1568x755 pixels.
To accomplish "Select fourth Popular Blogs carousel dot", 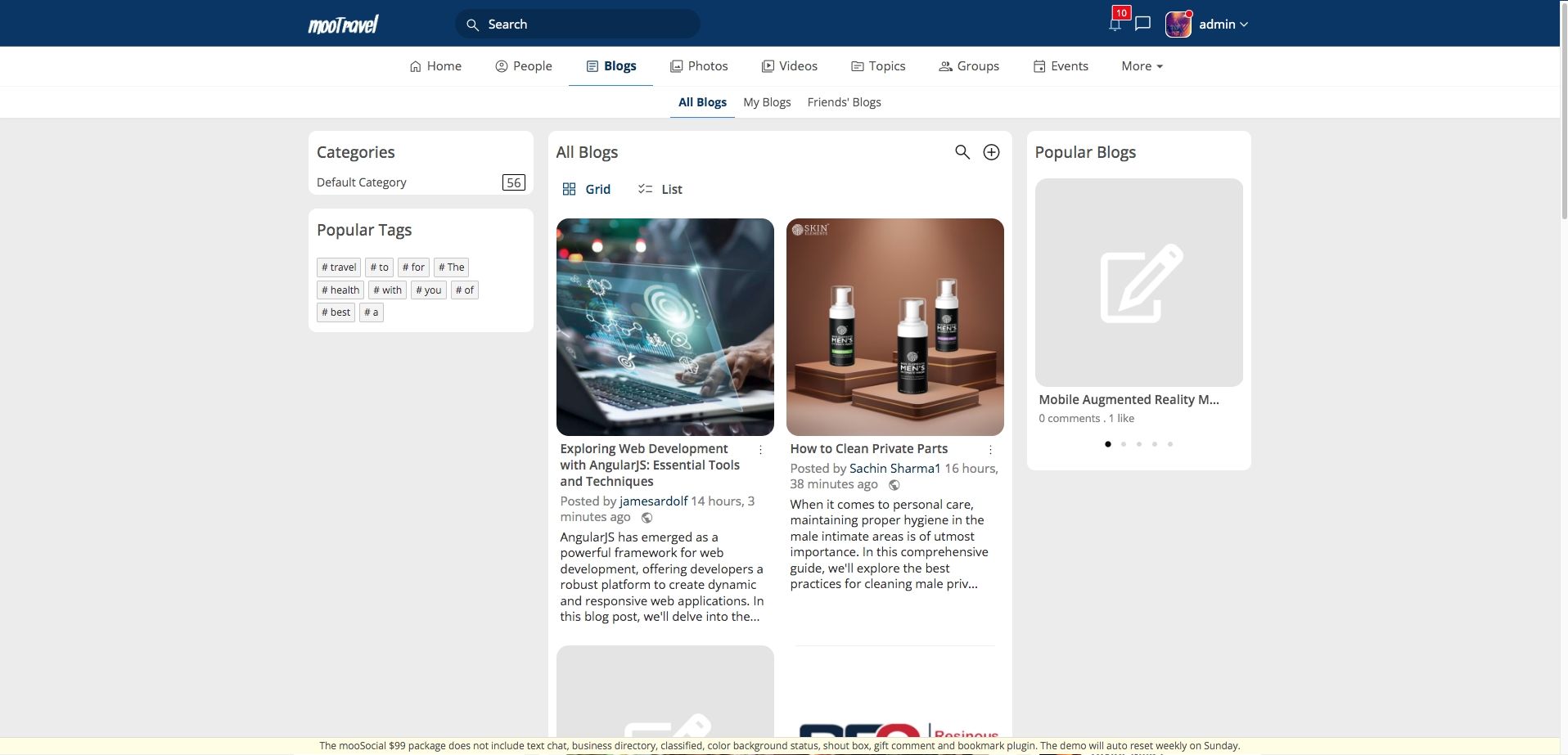I will pos(1155,444).
